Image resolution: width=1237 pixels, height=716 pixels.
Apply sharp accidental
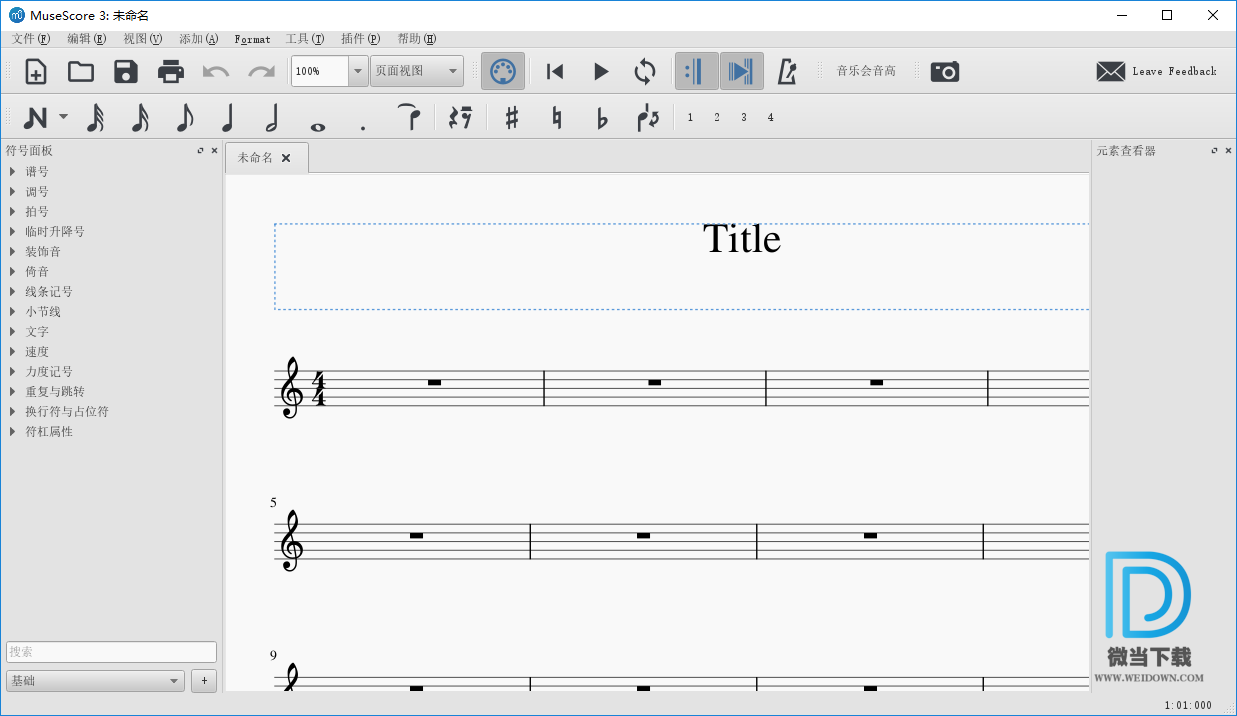[x=512, y=118]
